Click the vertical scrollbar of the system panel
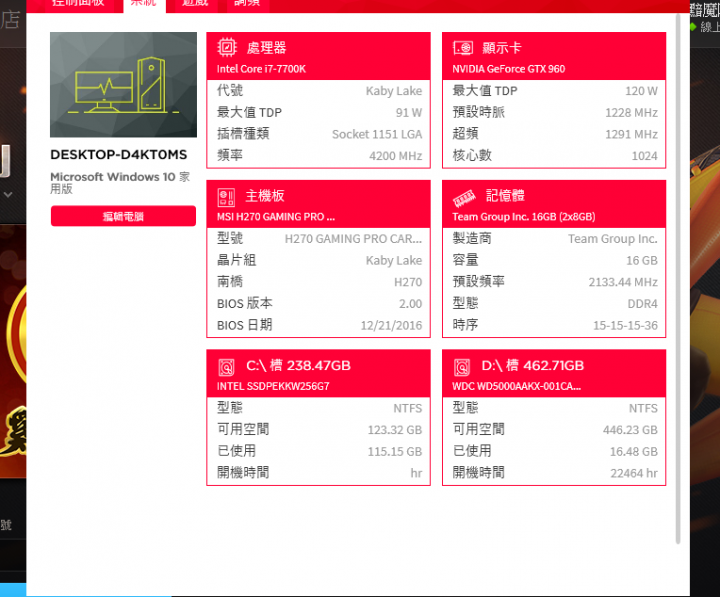720x597 pixels. [678, 279]
